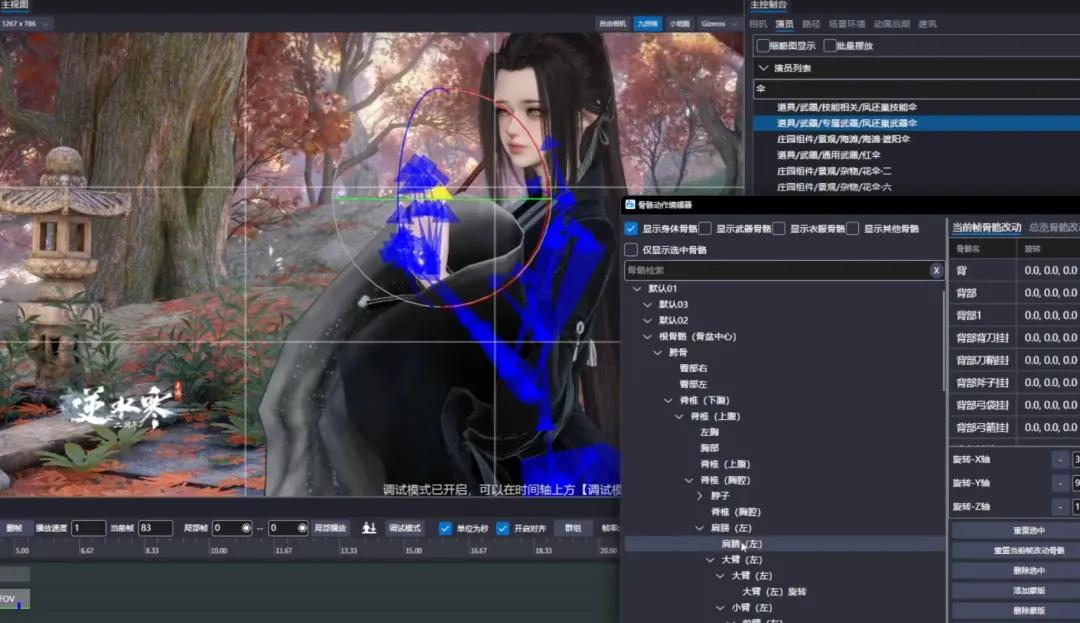Select the 大臂 (左) 旋转 bone
The height and width of the screenshot is (623, 1080).
coord(773,592)
